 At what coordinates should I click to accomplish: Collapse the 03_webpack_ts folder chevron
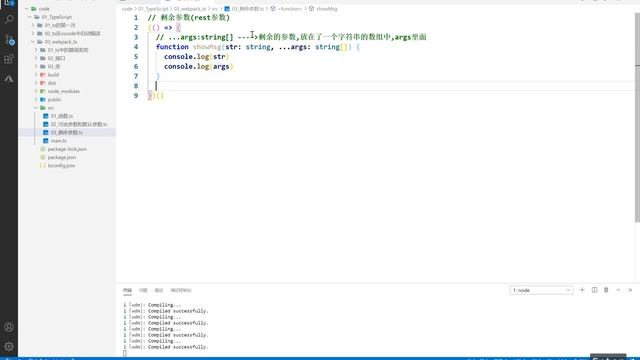[33, 42]
